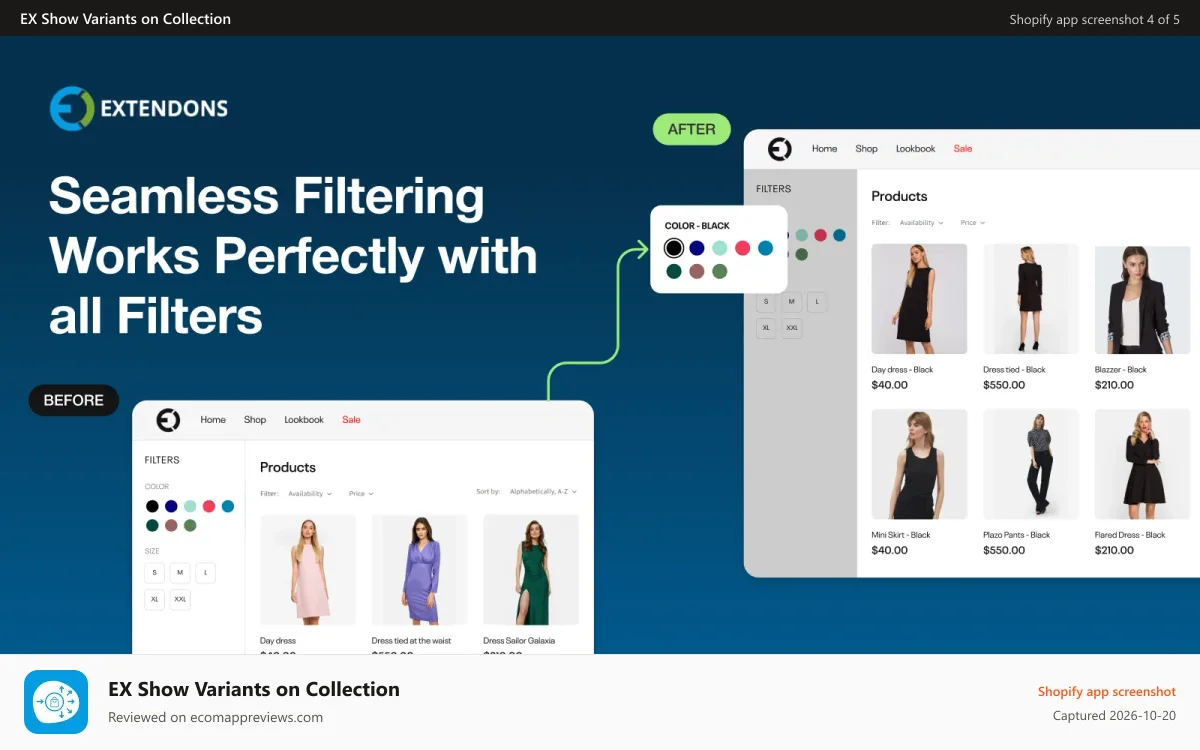Select teal blue swatch in Color - Black popup
1200x750 pixels.
tap(765, 248)
